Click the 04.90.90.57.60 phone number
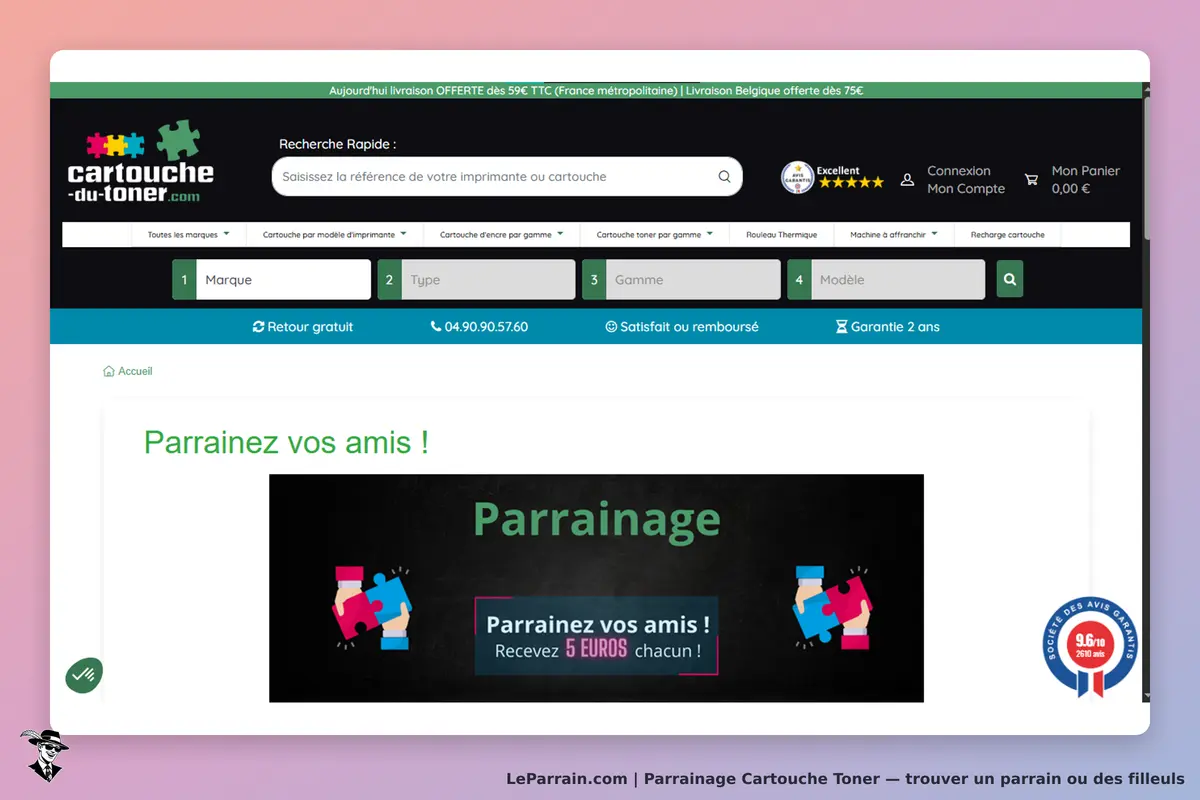This screenshot has height=800, width=1200. (x=486, y=327)
